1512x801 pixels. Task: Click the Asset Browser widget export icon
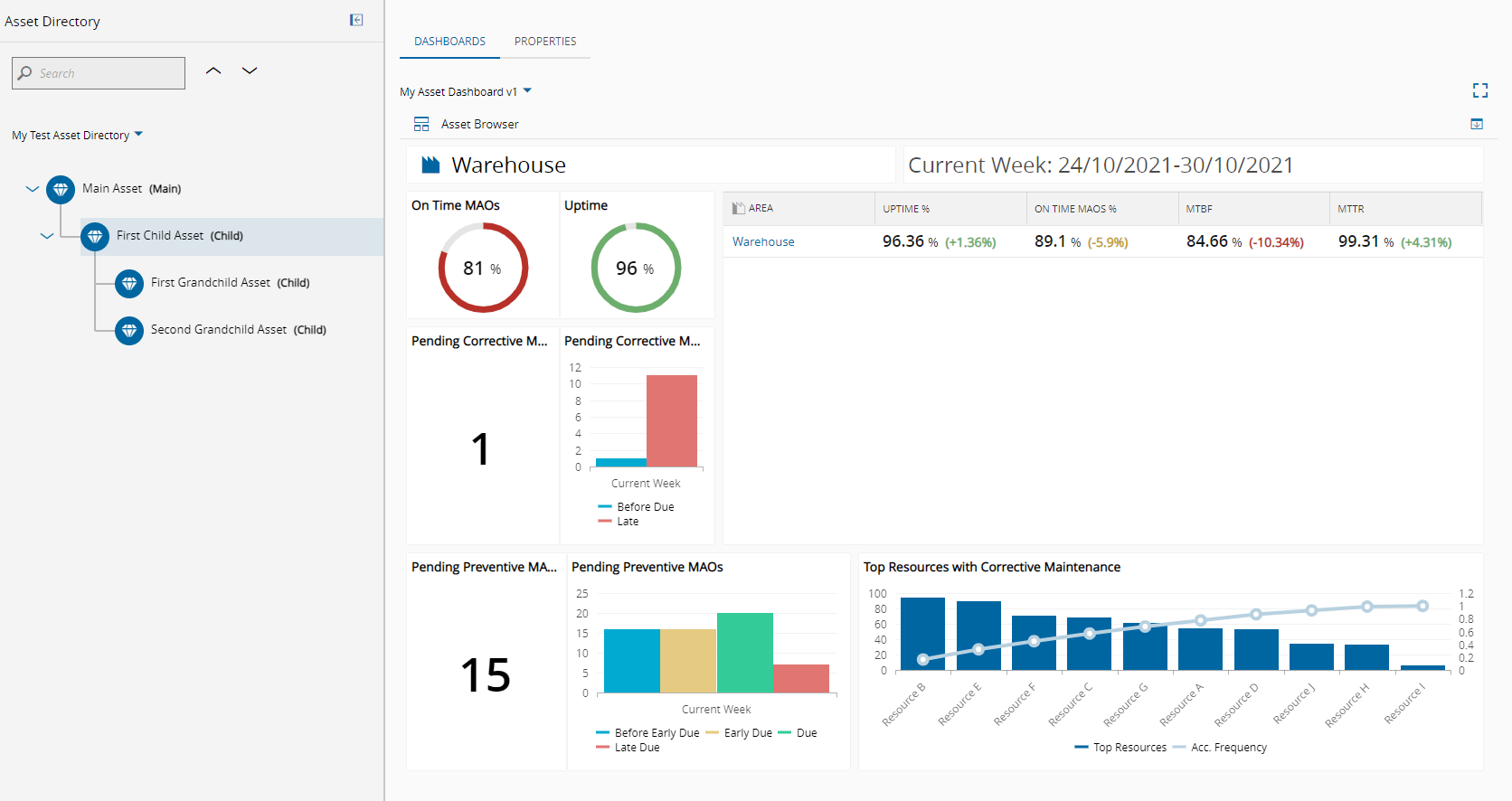[x=1477, y=124]
